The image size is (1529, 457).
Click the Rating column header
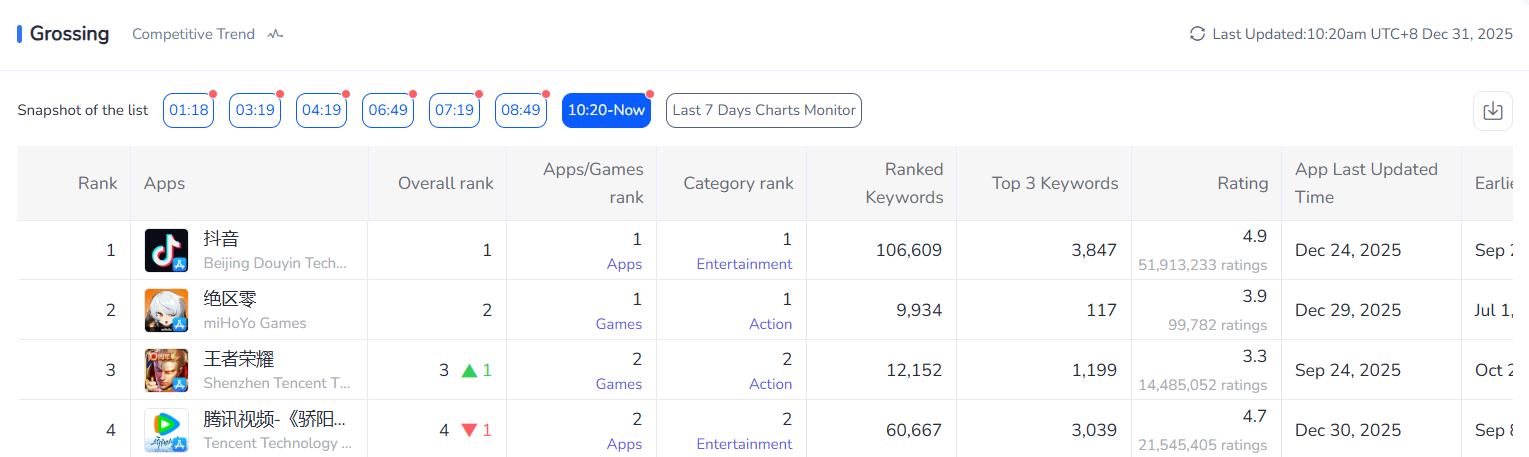pyautogui.click(x=1243, y=183)
